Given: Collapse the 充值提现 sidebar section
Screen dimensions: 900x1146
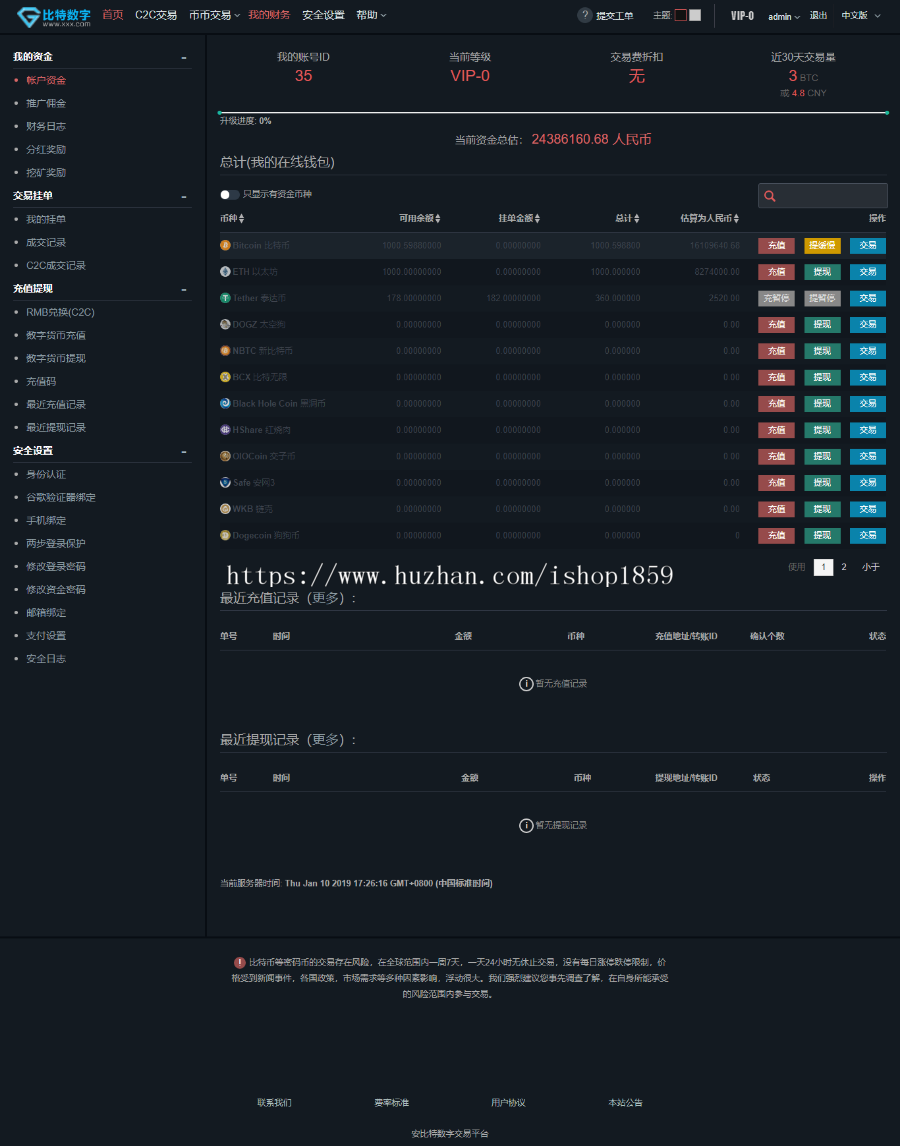Looking at the screenshot, I should (x=184, y=289).
